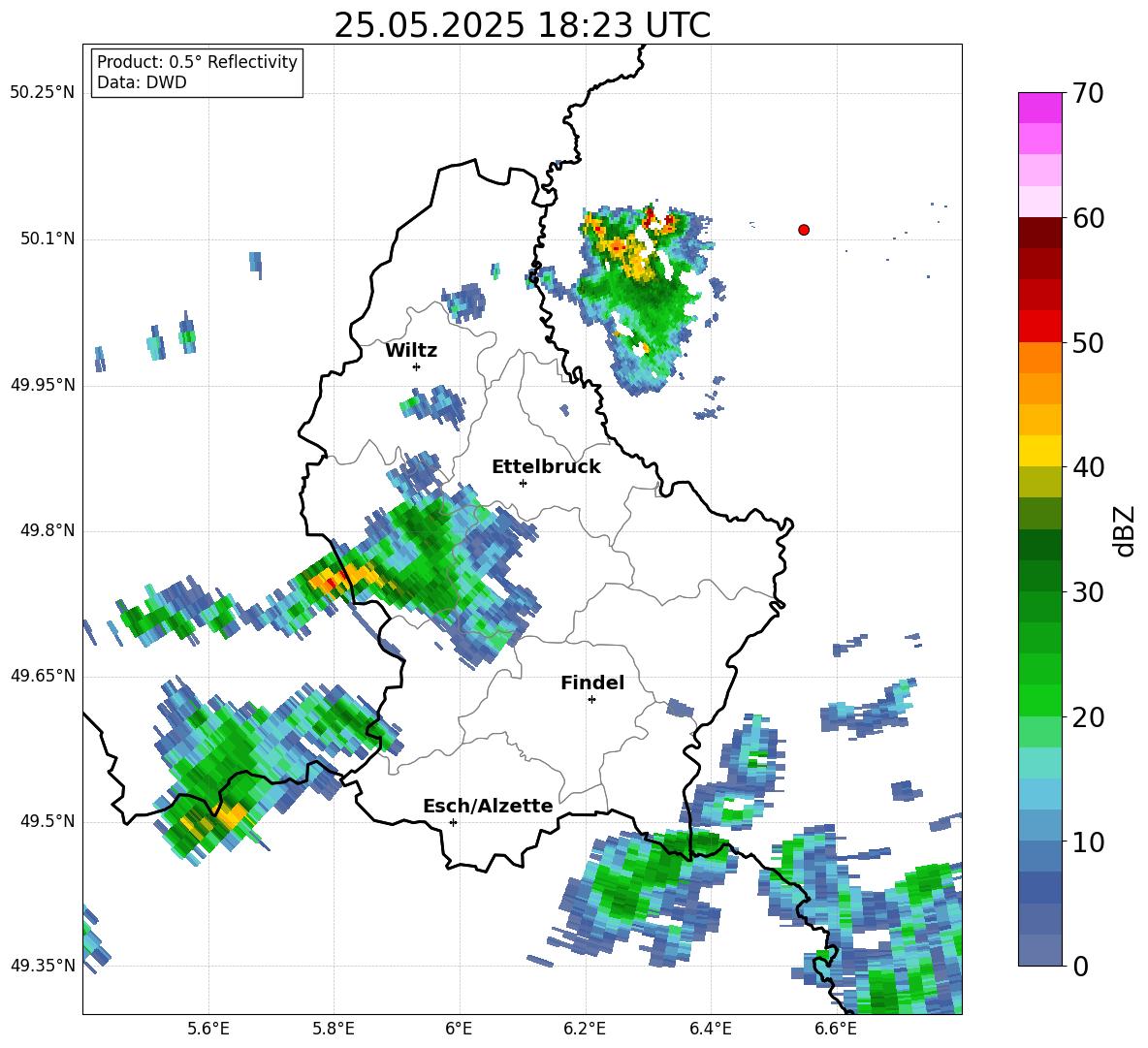Click the 60 value on colorbar
1148x1048 pixels.
(x=1087, y=218)
